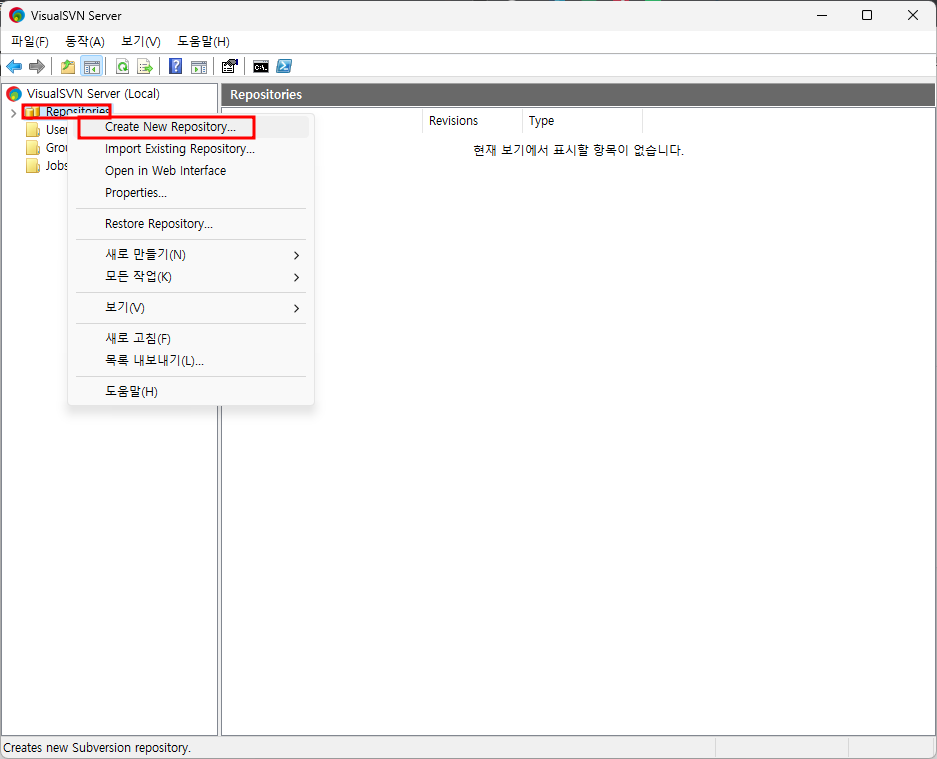
Task: Open Properties... from context menu
Action: click(191, 193)
